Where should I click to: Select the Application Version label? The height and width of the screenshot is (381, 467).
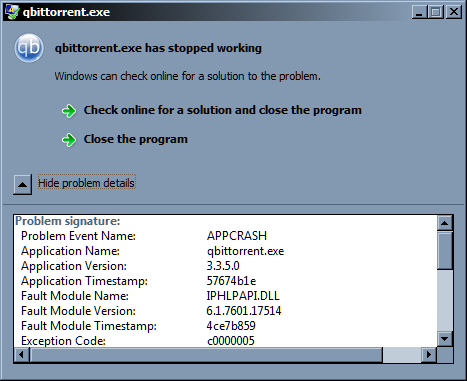pyautogui.click(x=74, y=266)
